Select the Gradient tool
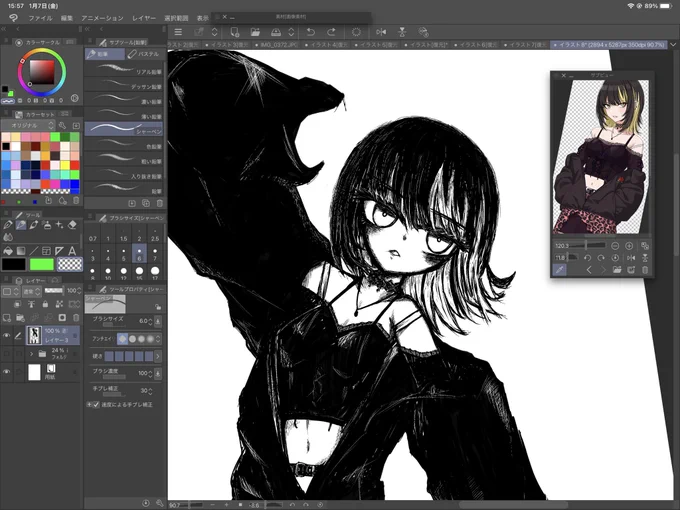This screenshot has height=510, width=680. [x=21, y=251]
